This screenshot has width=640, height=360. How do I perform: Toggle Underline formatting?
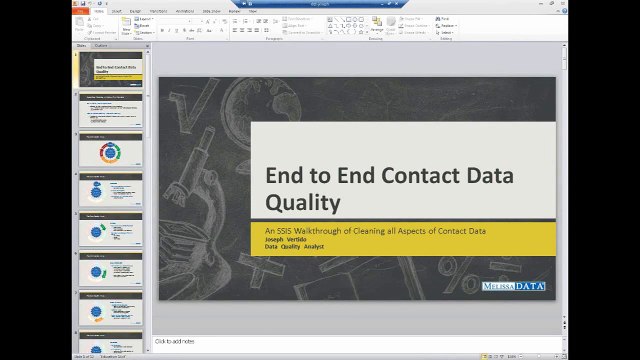click(176, 30)
